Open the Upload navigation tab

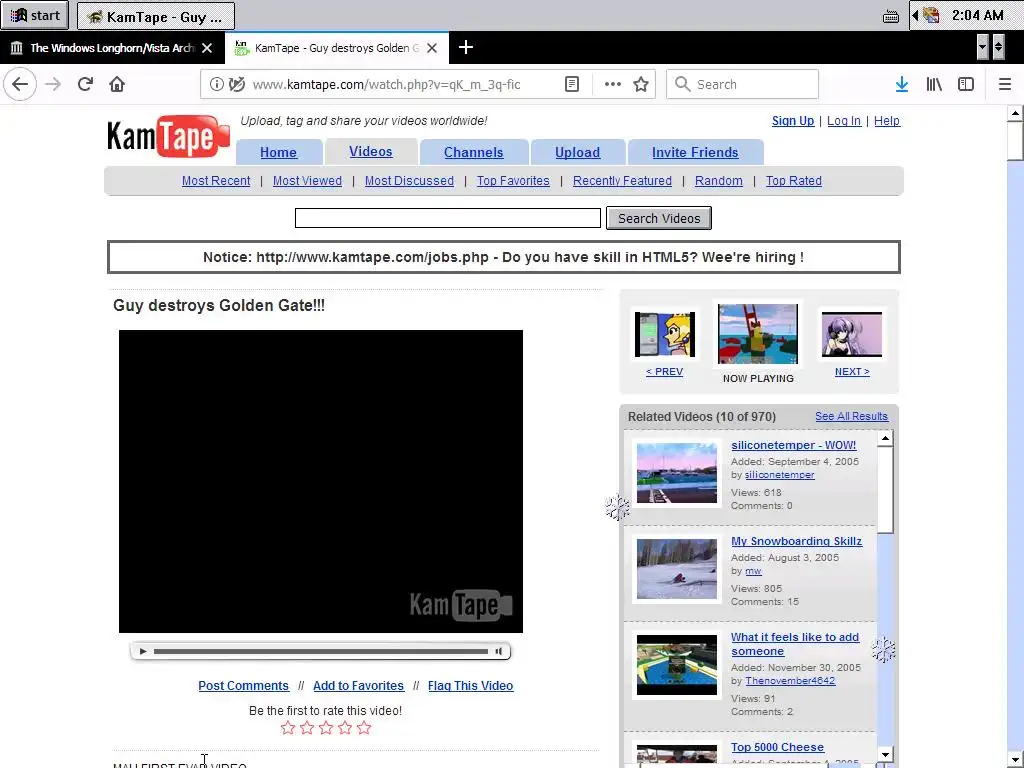pos(577,152)
